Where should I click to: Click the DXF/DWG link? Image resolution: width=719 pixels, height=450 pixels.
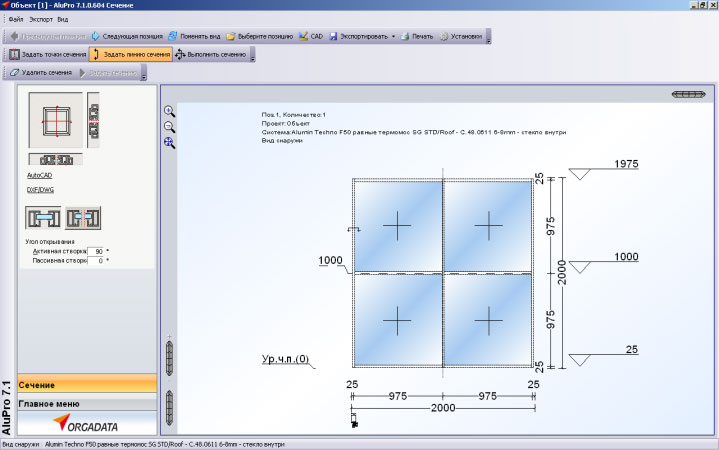[x=41, y=189]
